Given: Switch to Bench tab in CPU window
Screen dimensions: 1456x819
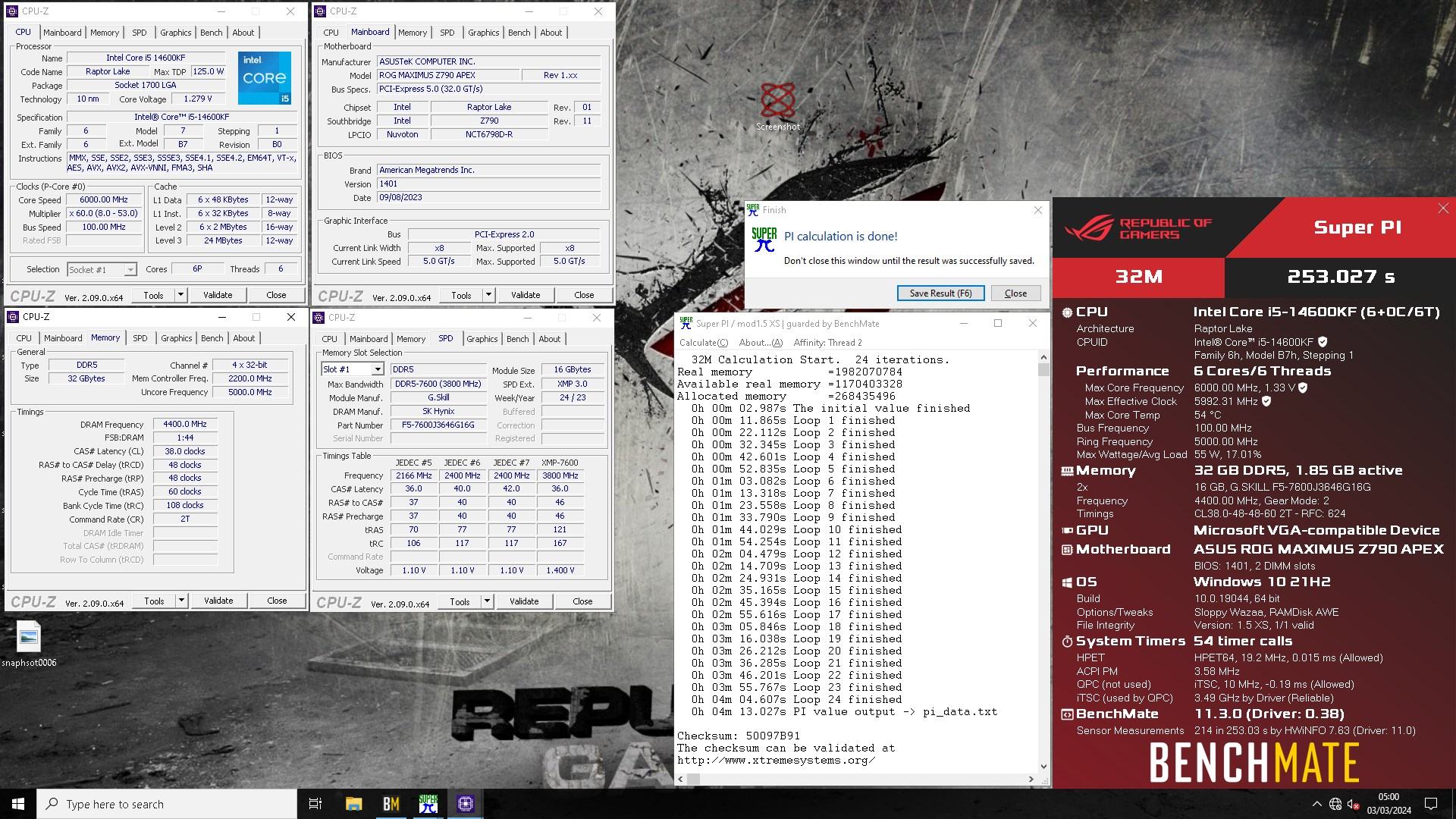Looking at the screenshot, I should tap(211, 33).
